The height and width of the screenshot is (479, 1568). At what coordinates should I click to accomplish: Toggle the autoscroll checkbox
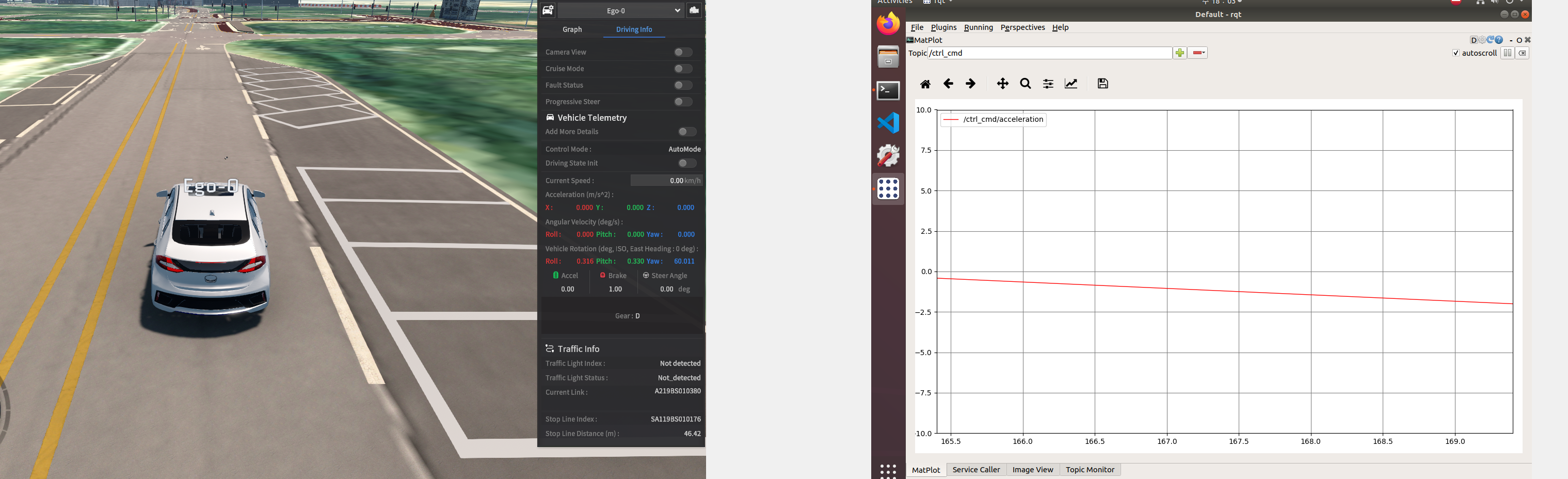[1455, 53]
